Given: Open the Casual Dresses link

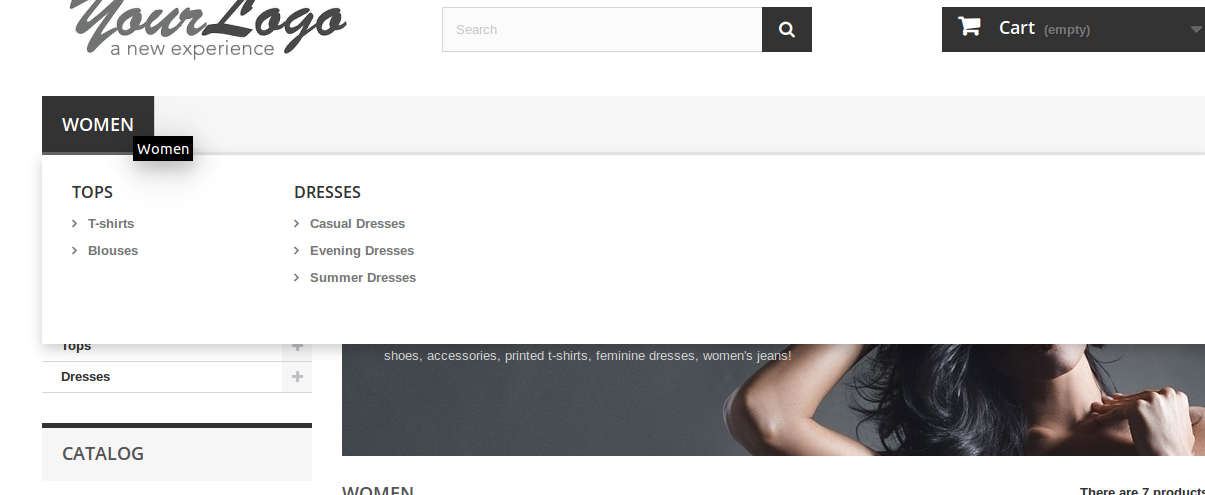Looking at the screenshot, I should [357, 224].
